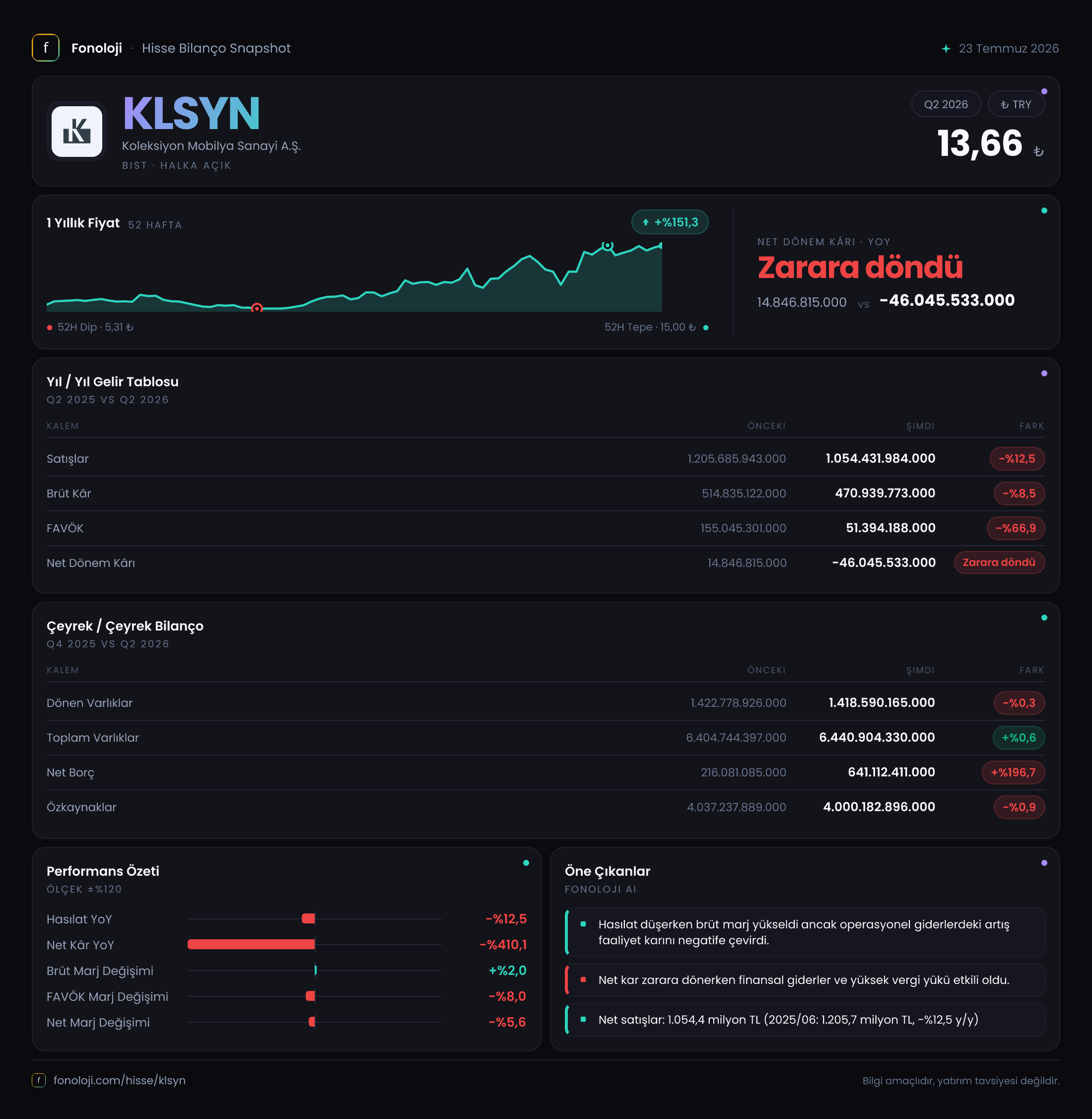1092x1119 pixels.
Task: Click the purple dot on KLSYN card corner
Action: 1044,91
